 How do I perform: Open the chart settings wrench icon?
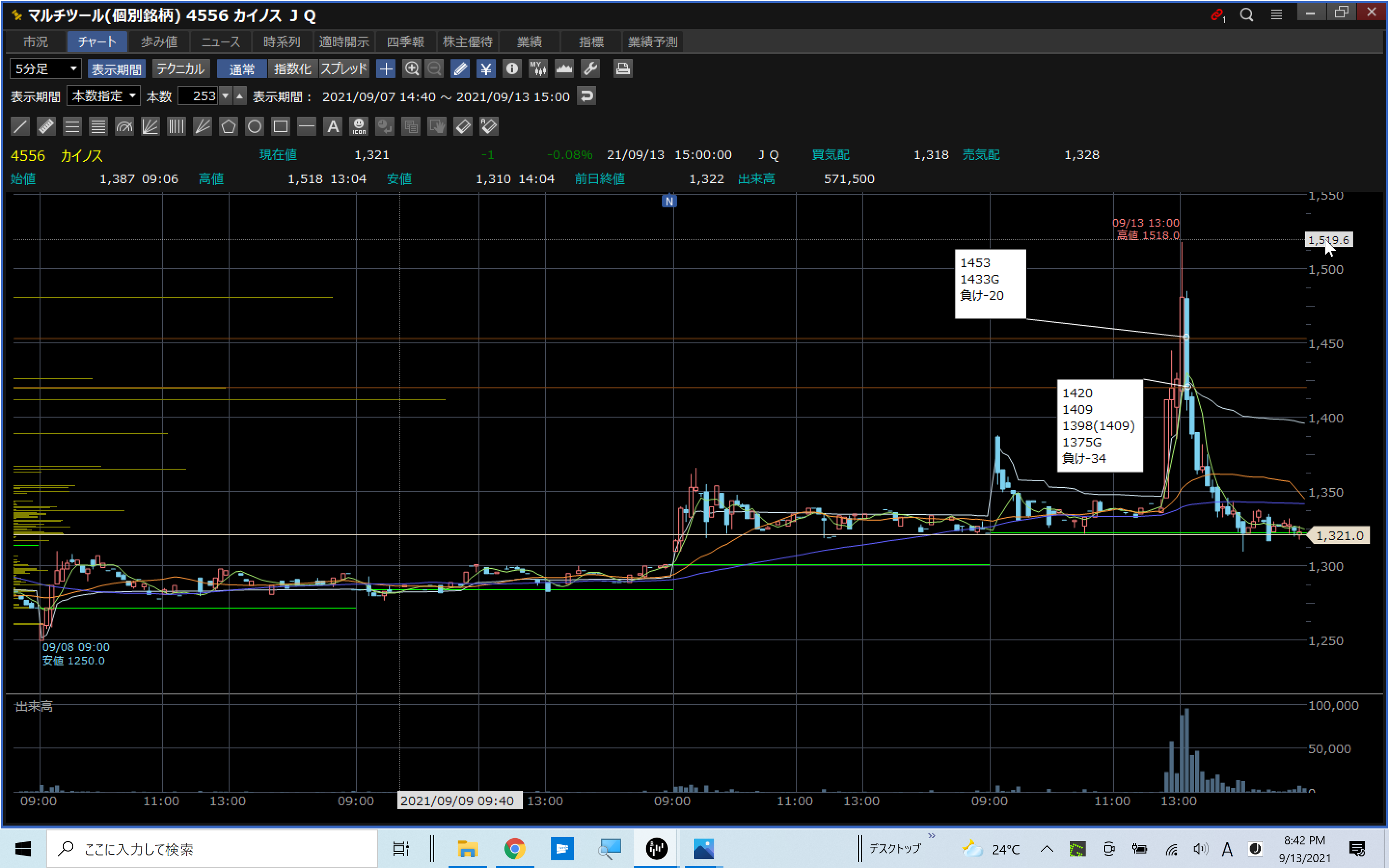pos(591,69)
